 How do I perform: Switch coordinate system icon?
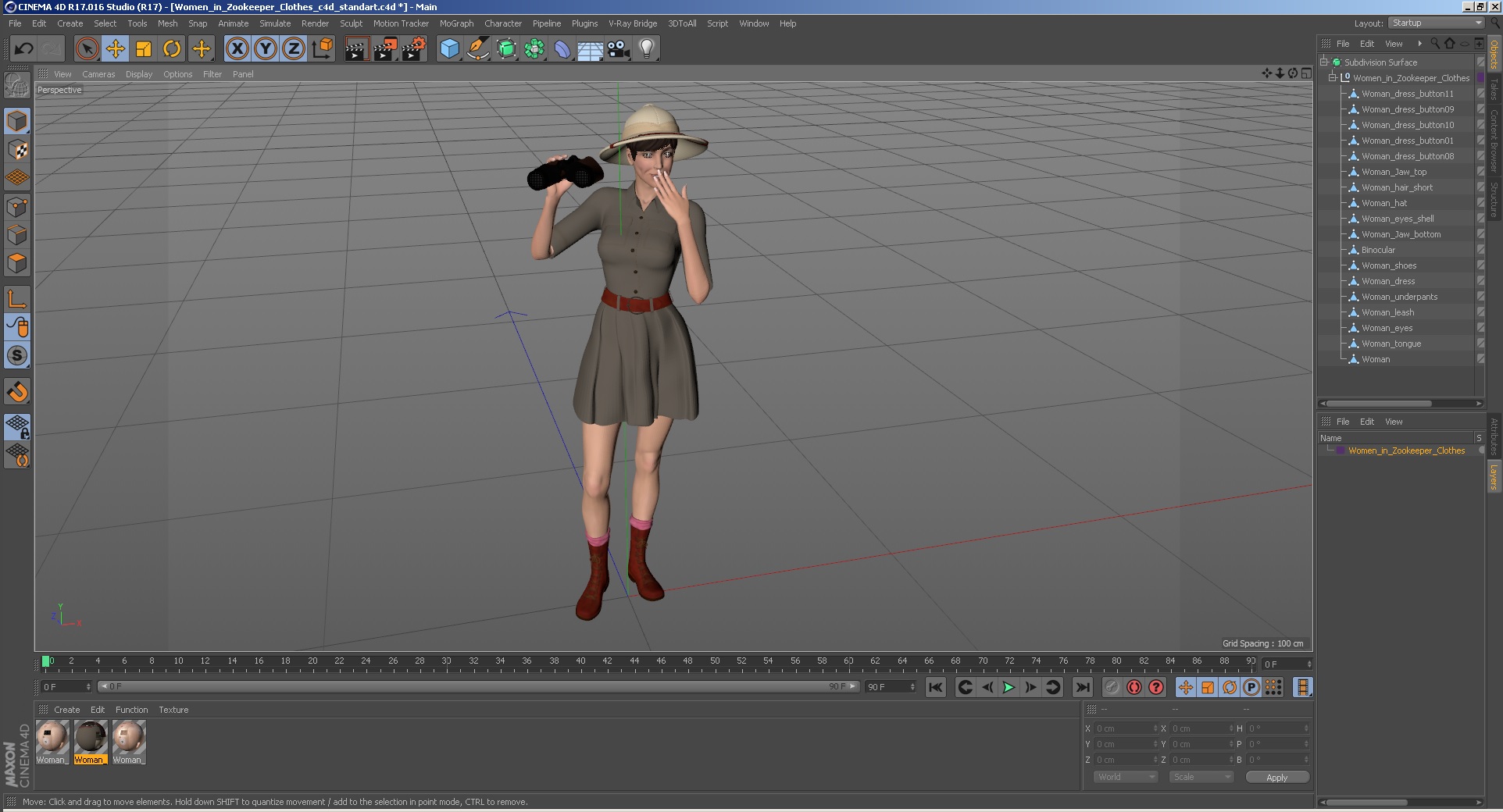[x=323, y=49]
